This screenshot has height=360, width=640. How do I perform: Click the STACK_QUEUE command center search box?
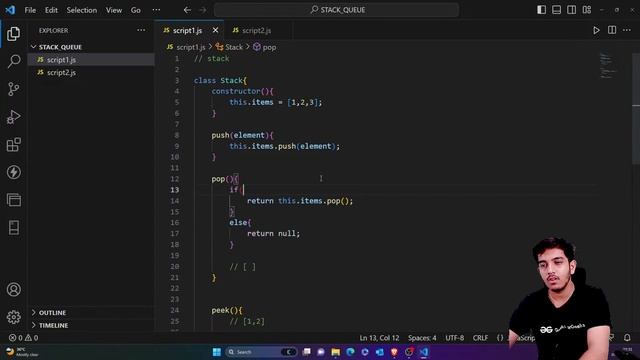(x=336, y=10)
